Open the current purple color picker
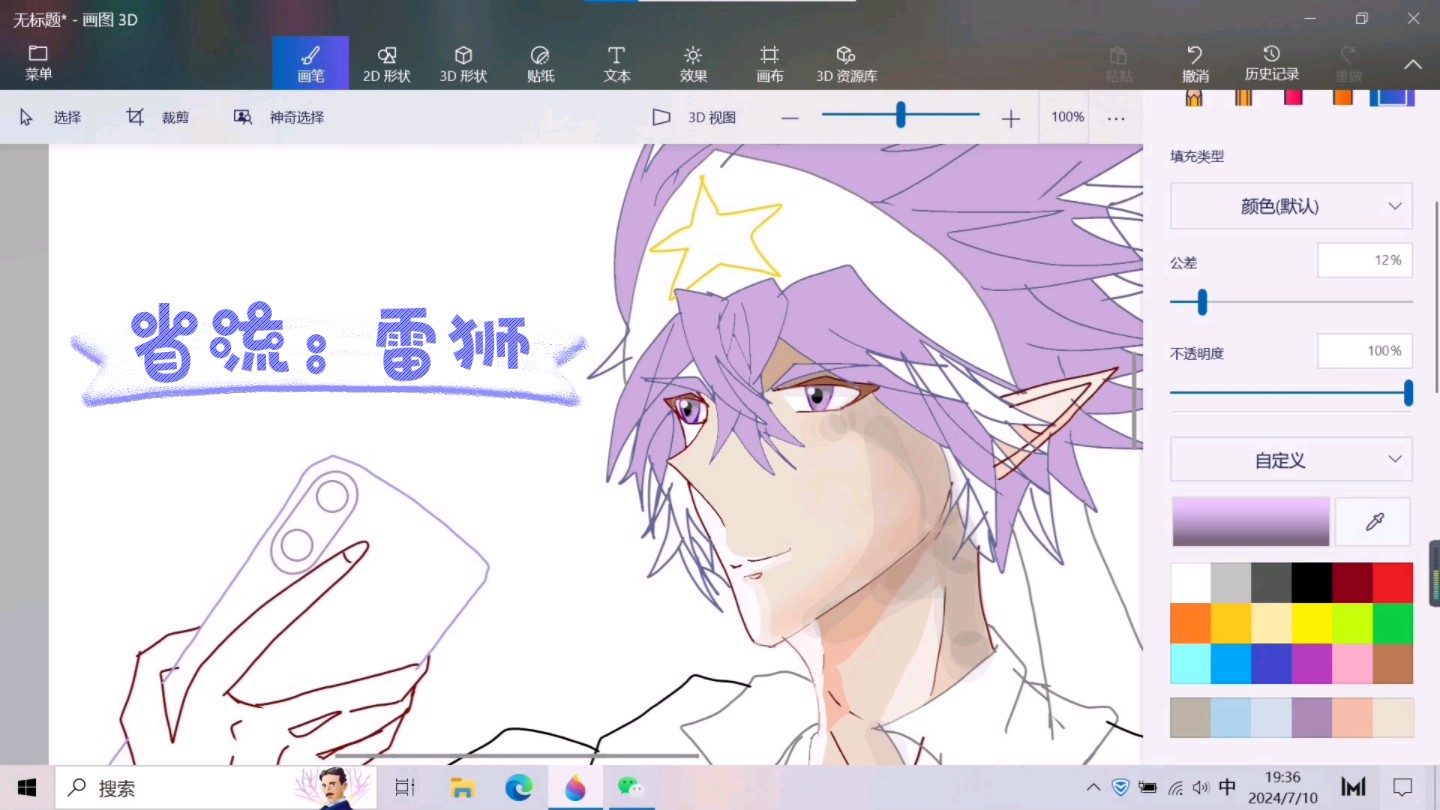 coord(1251,522)
